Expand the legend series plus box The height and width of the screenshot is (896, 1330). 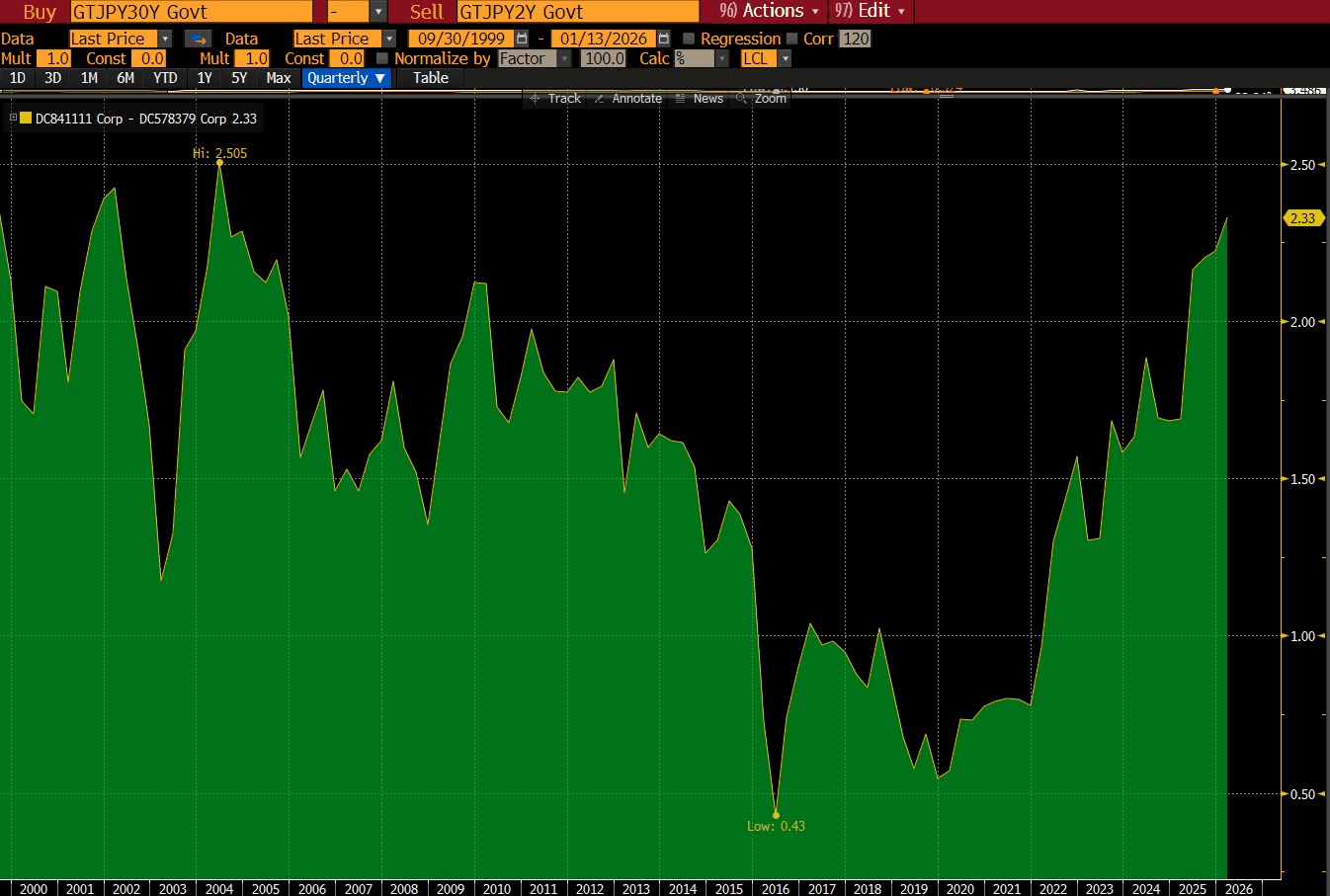pyautogui.click(x=13, y=118)
